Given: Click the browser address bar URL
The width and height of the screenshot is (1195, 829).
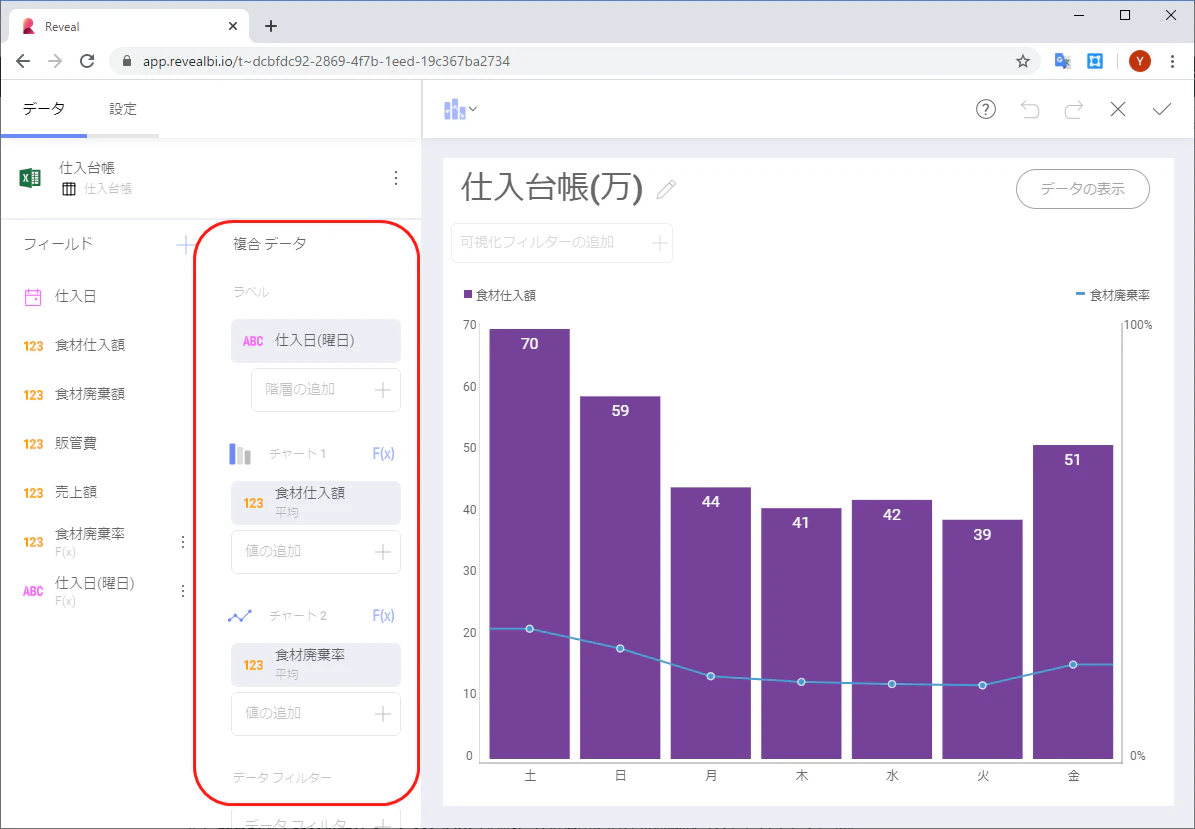Looking at the screenshot, I should [x=326, y=61].
